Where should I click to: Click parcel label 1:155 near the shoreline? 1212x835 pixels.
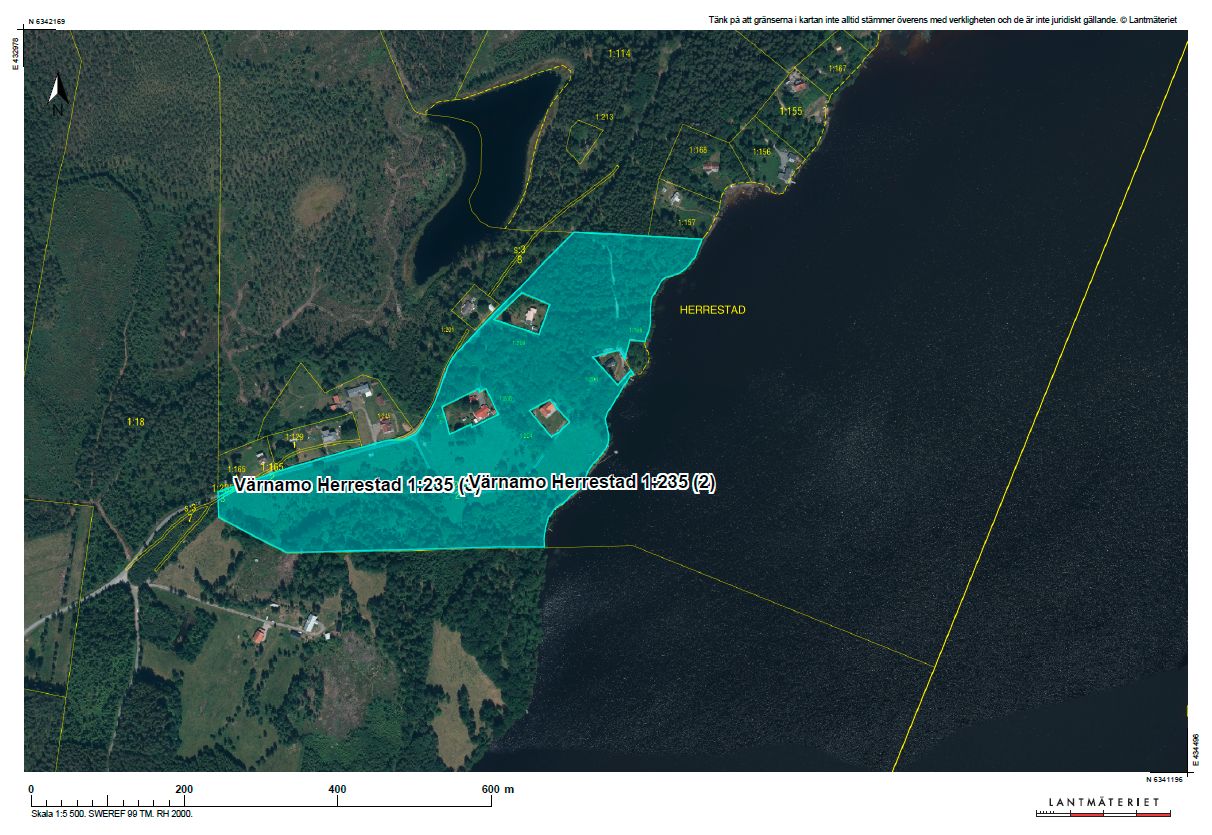coord(791,111)
